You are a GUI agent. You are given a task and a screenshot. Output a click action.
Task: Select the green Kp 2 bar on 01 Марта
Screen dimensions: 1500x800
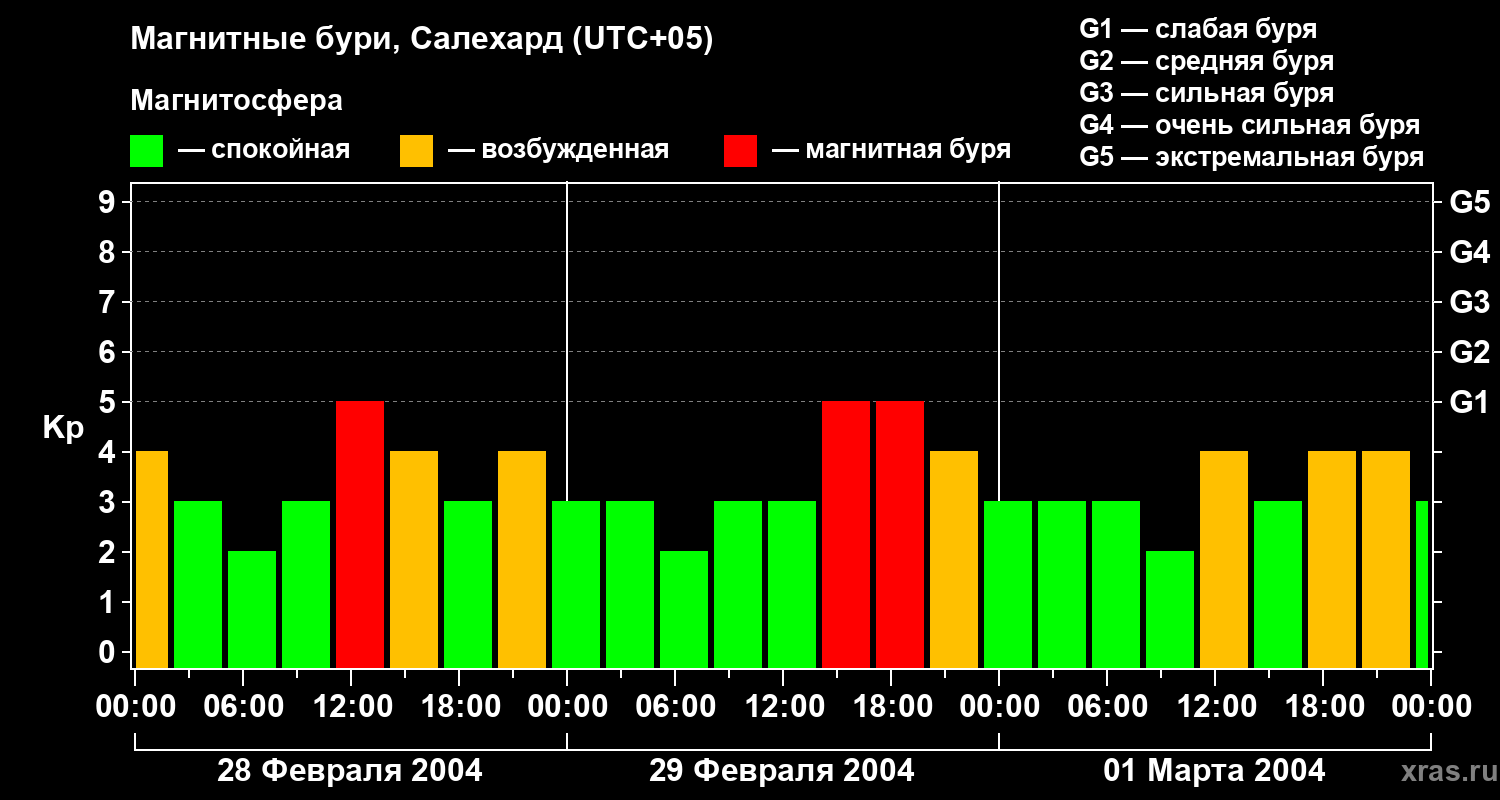point(1170,609)
